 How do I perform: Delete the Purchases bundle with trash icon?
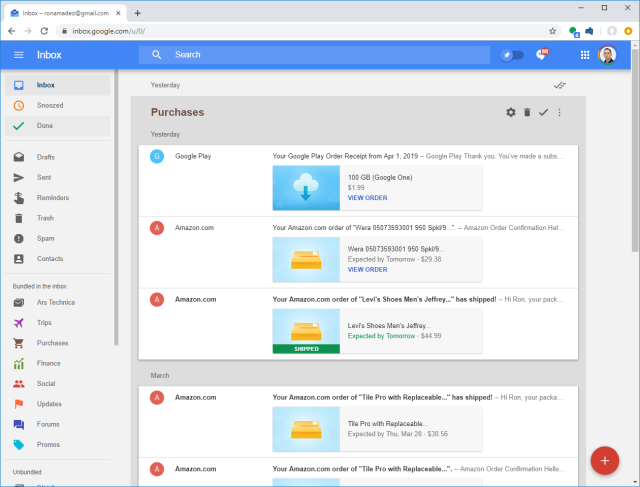coord(527,112)
